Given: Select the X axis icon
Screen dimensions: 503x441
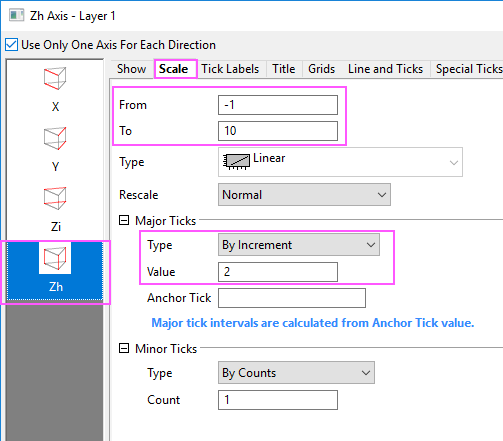Looking at the screenshot, I should [55, 79].
